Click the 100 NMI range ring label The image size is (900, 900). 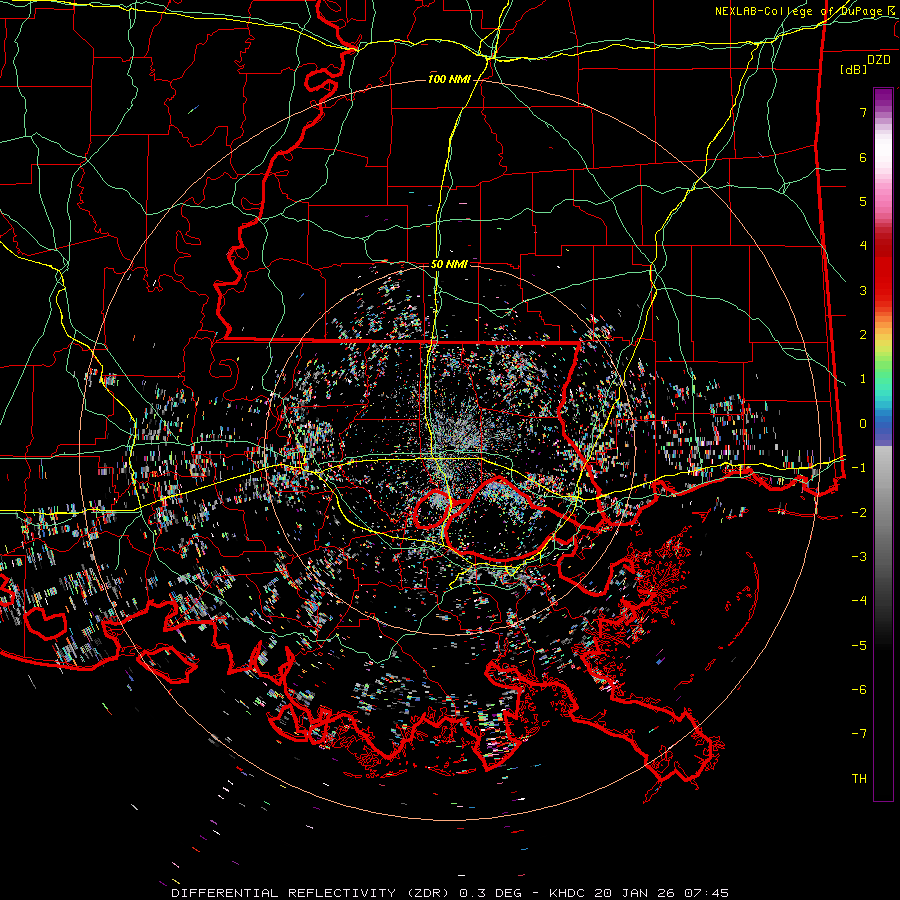pyautogui.click(x=449, y=79)
